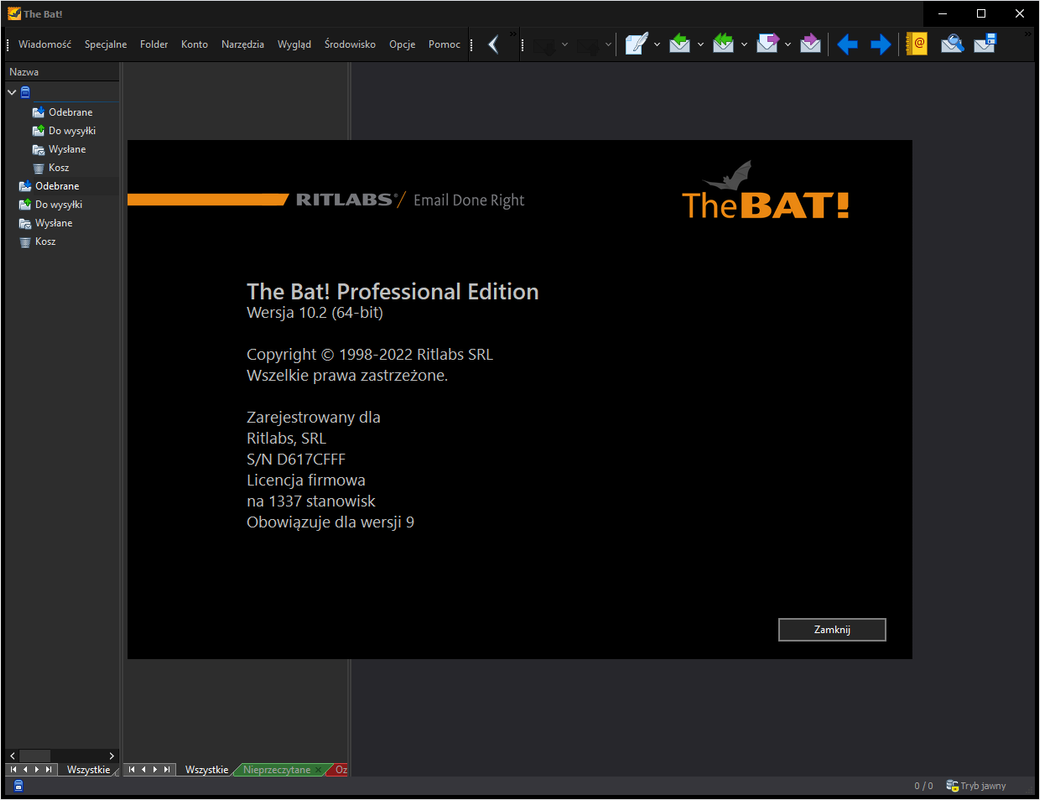This screenshot has width=1040, height=800.
Task: Click the new message quill icon
Action: point(636,44)
